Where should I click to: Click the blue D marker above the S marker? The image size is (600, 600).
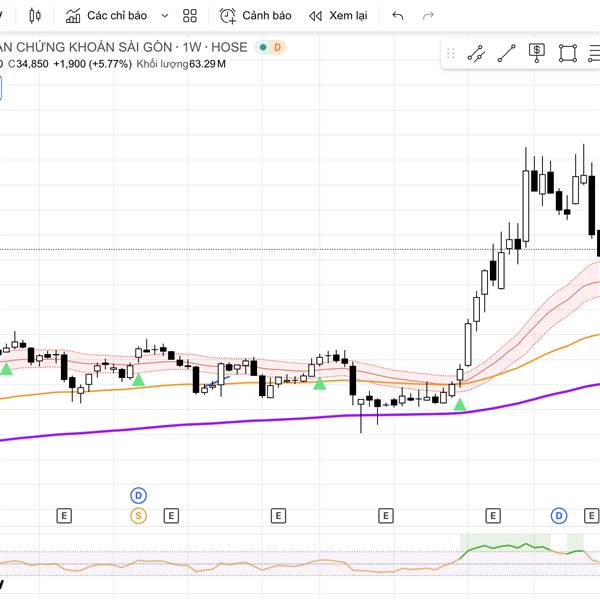[x=139, y=495]
